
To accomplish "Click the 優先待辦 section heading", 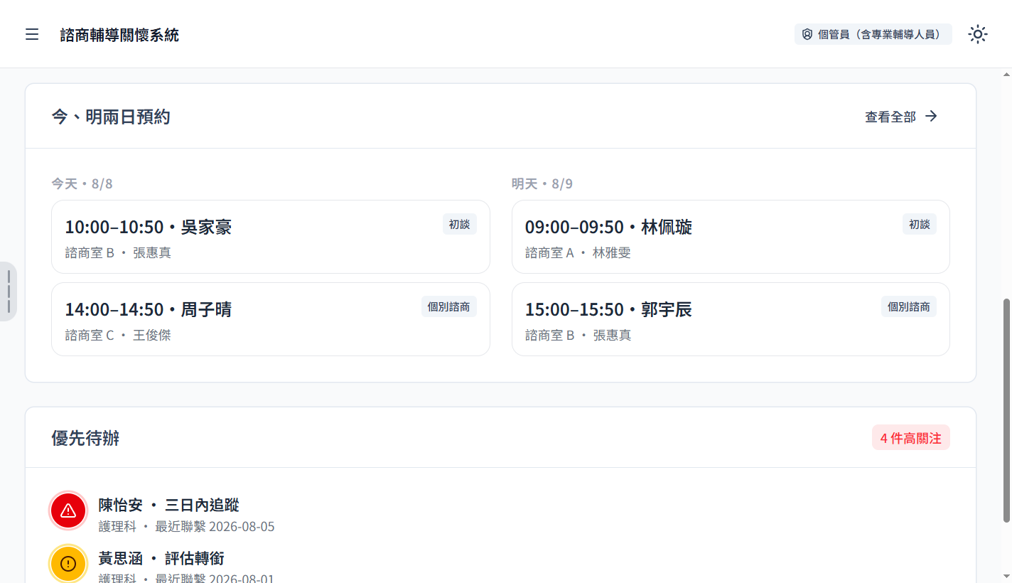I will point(85,438).
